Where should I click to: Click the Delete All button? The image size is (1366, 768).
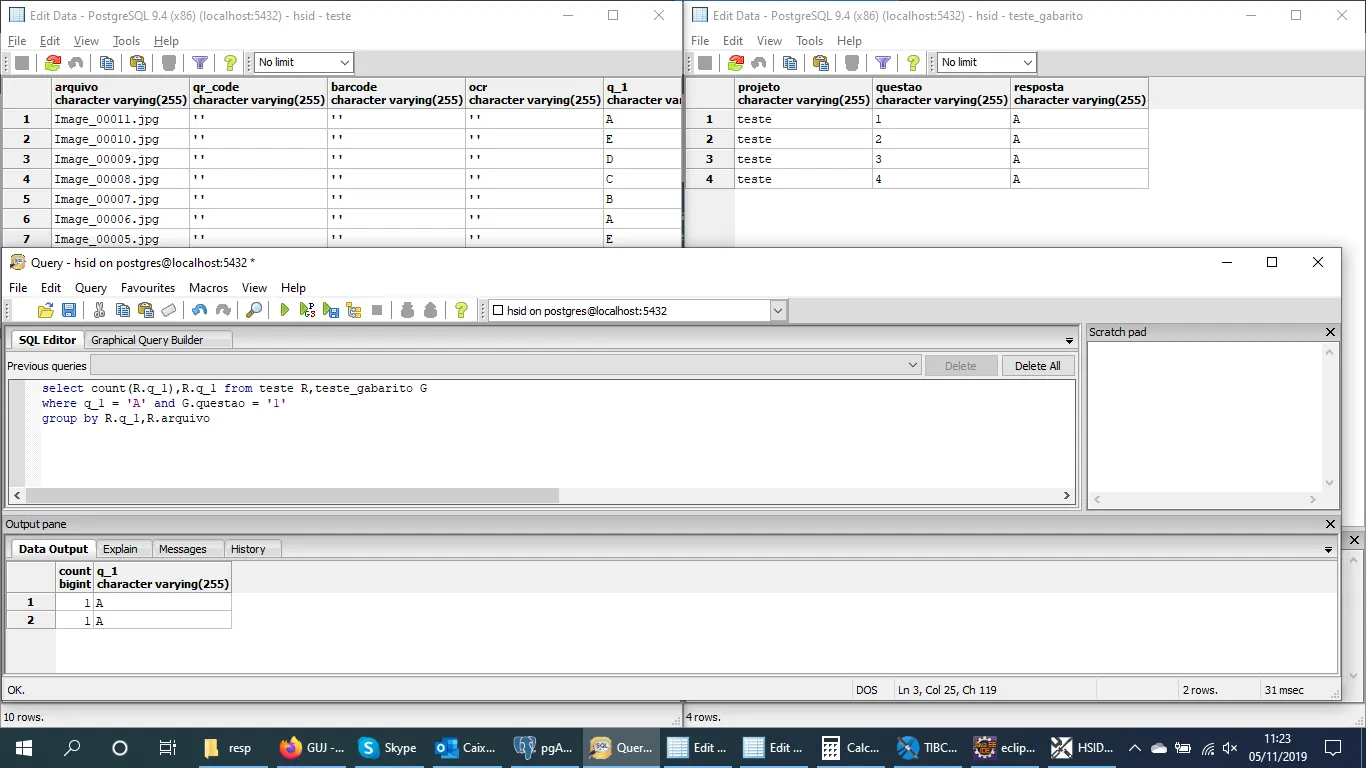point(1037,366)
